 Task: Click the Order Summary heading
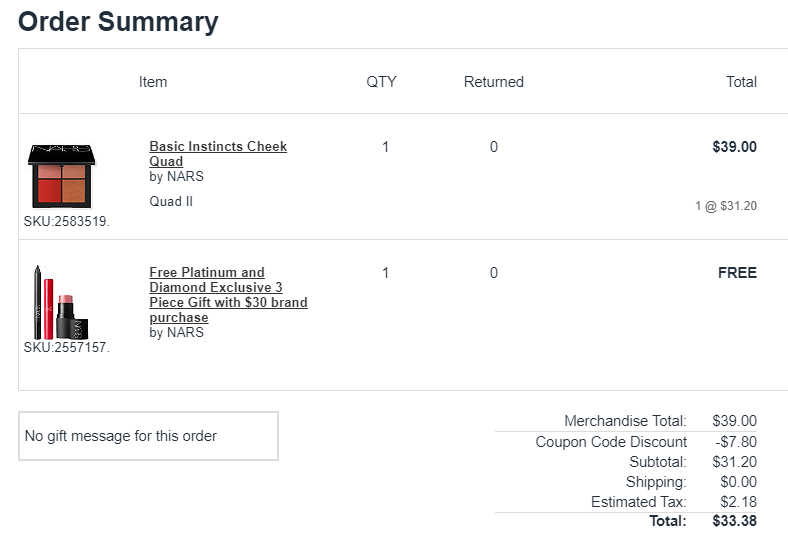pyautogui.click(x=118, y=22)
